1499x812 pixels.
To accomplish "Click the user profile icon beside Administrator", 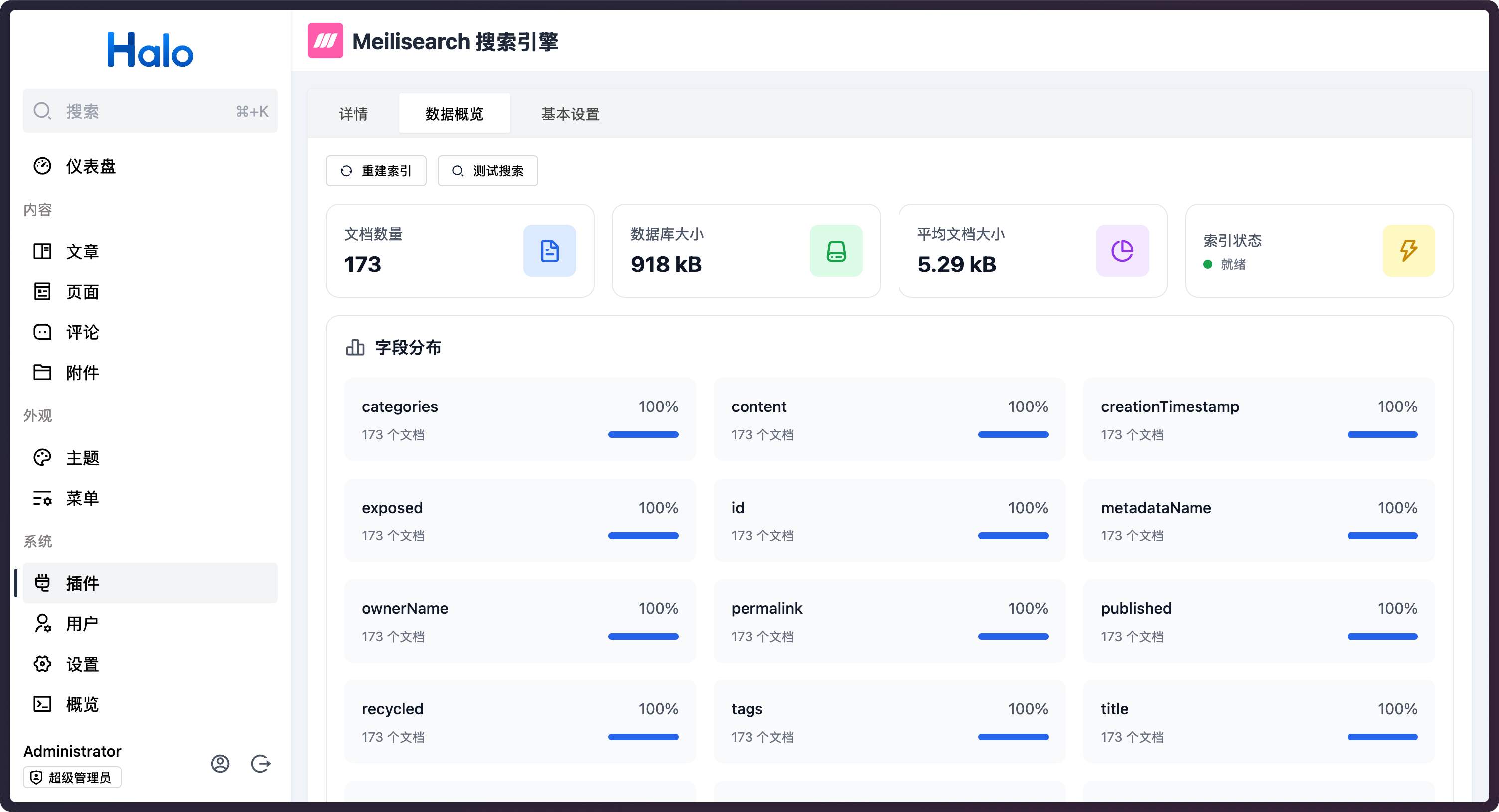I will coord(220,763).
